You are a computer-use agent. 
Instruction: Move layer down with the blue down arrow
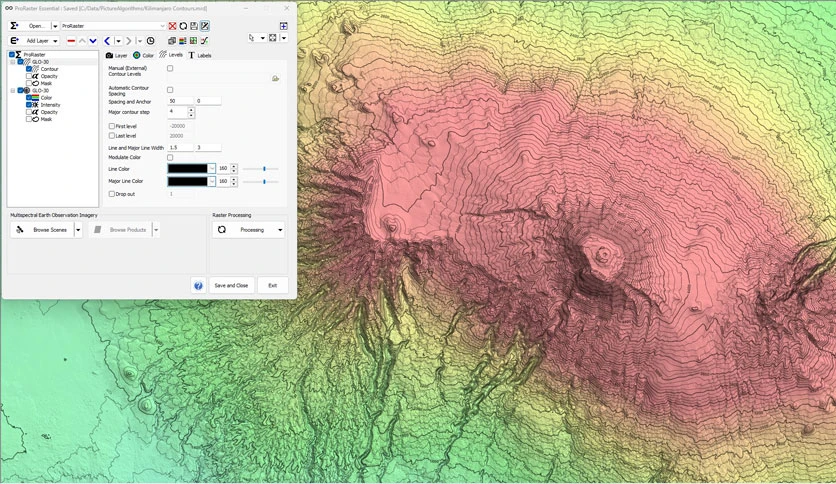click(93, 41)
